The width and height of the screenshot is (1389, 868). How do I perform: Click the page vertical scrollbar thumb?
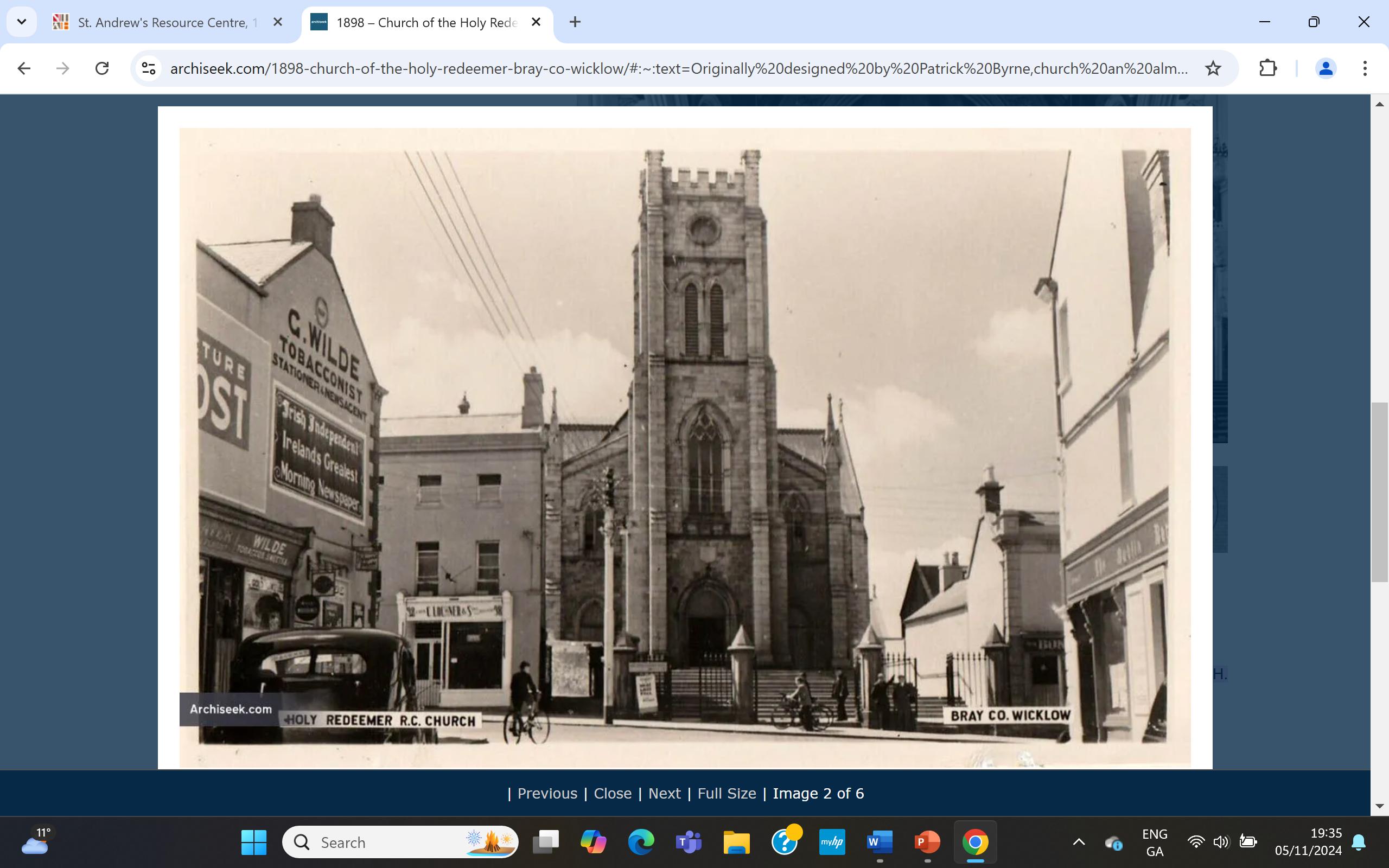[1379, 492]
